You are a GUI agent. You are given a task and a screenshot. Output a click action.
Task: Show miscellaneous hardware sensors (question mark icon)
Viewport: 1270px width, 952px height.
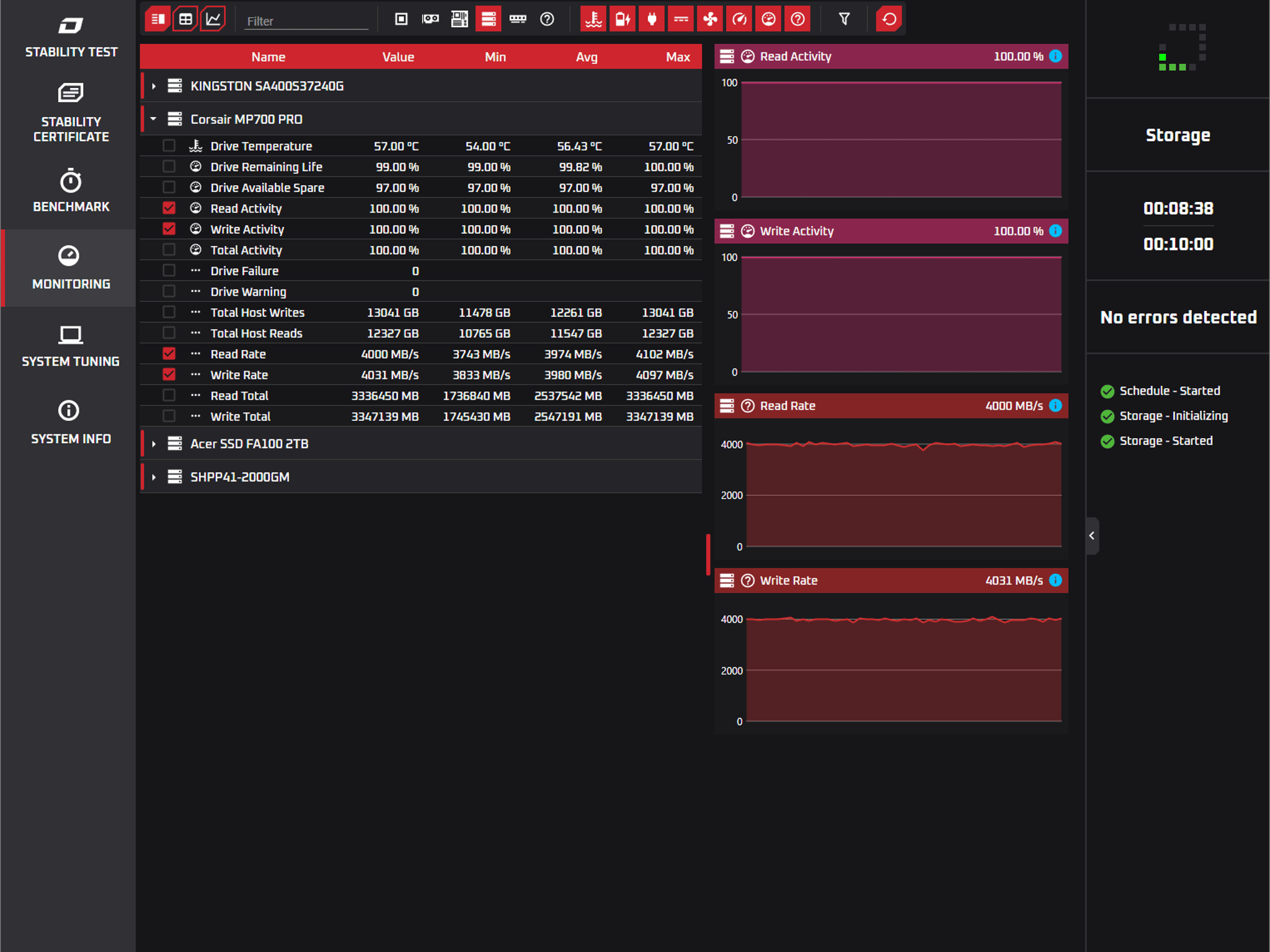coord(547,19)
